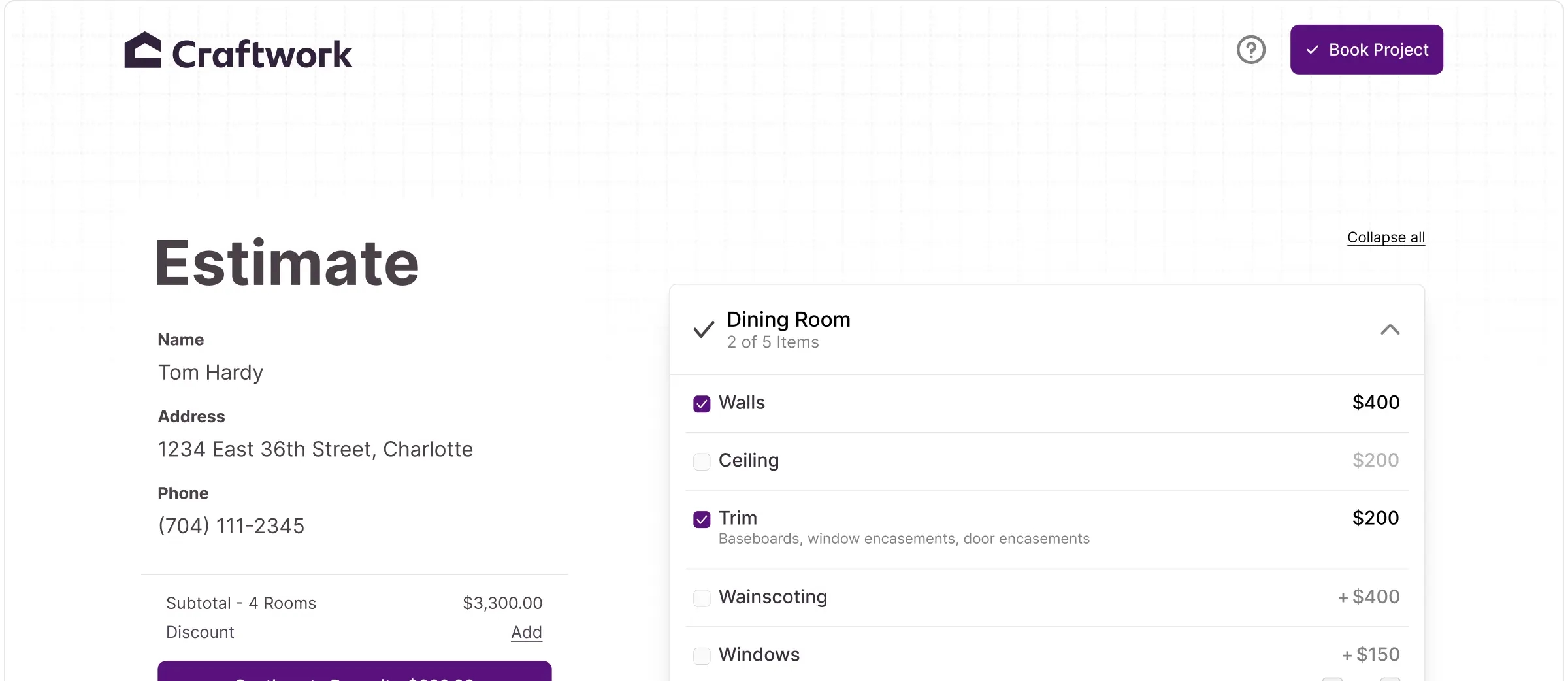Uncheck the Trim item checkbox

click(702, 520)
